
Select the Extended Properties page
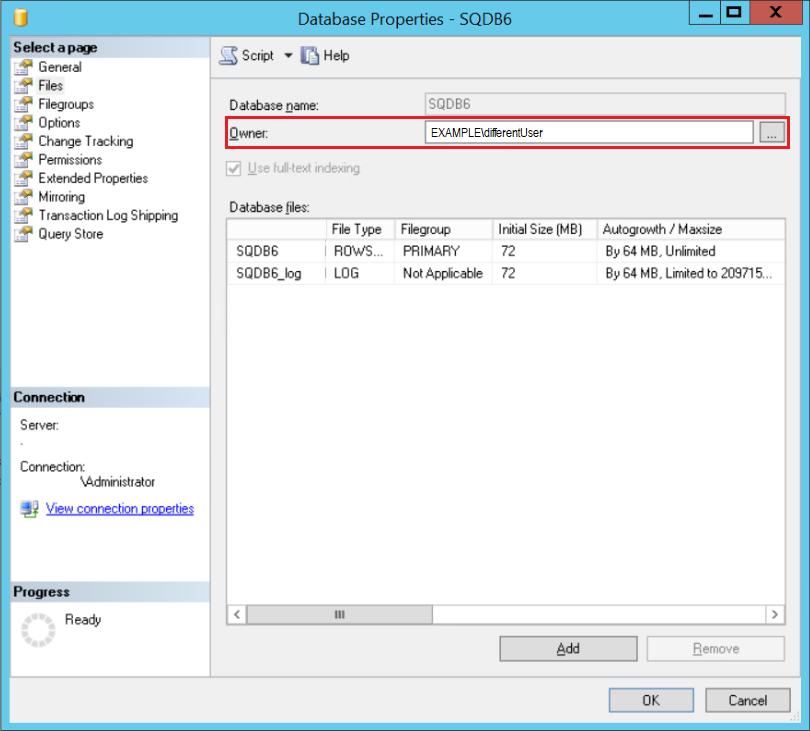coord(93,178)
